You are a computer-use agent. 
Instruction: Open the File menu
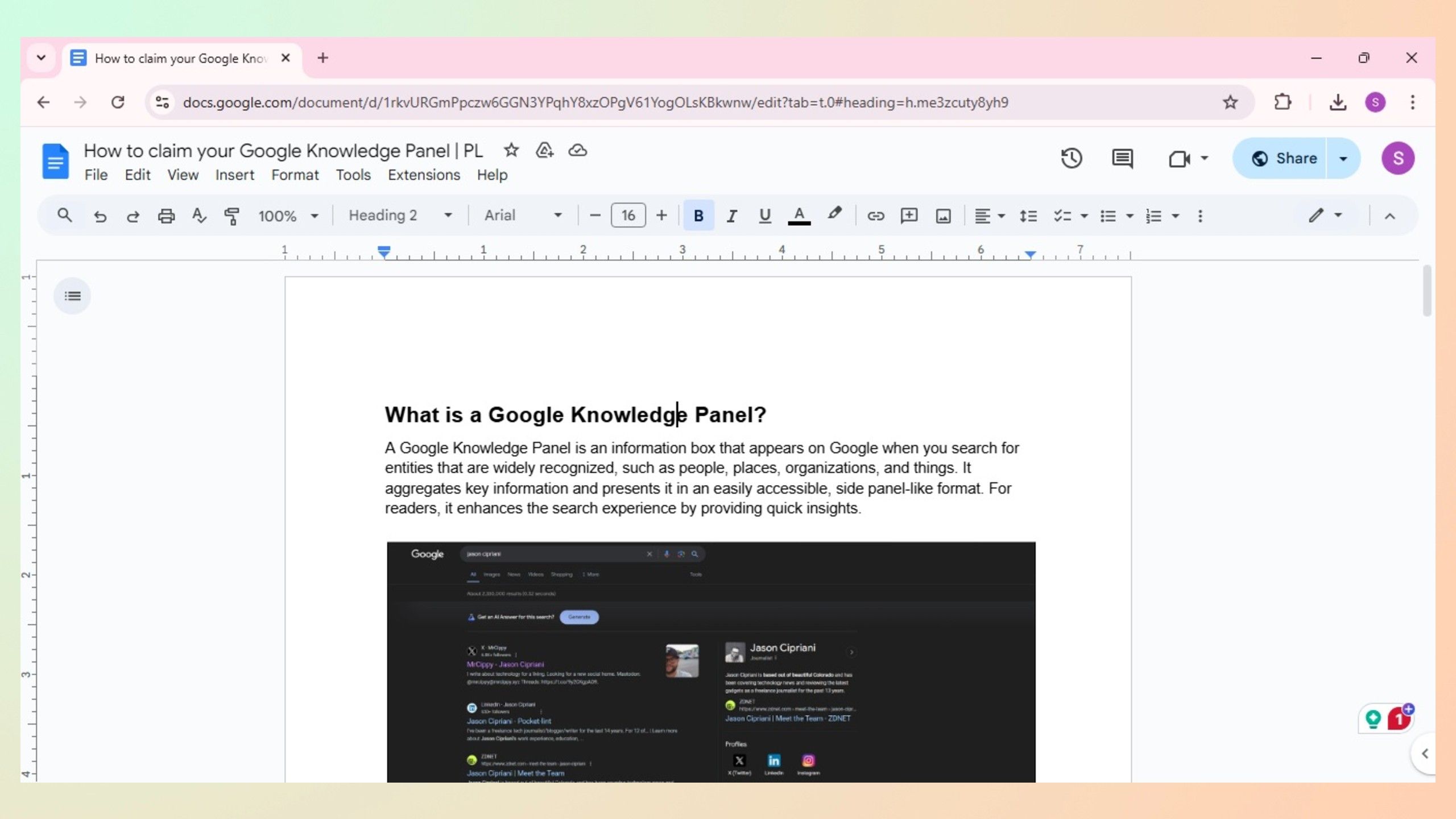(x=96, y=175)
